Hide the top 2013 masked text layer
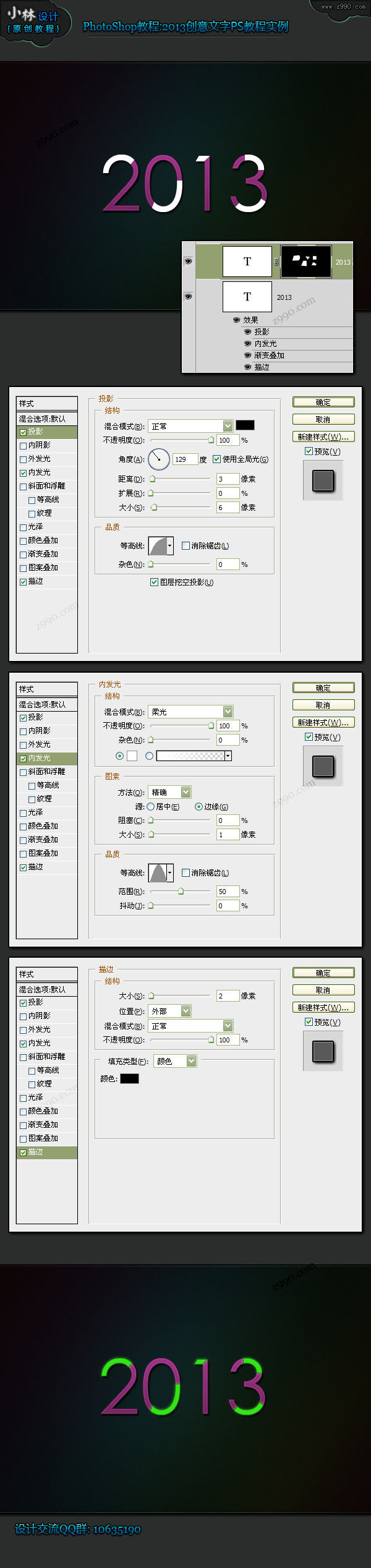The width and height of the screenshot is (371, 1568). 188,262
